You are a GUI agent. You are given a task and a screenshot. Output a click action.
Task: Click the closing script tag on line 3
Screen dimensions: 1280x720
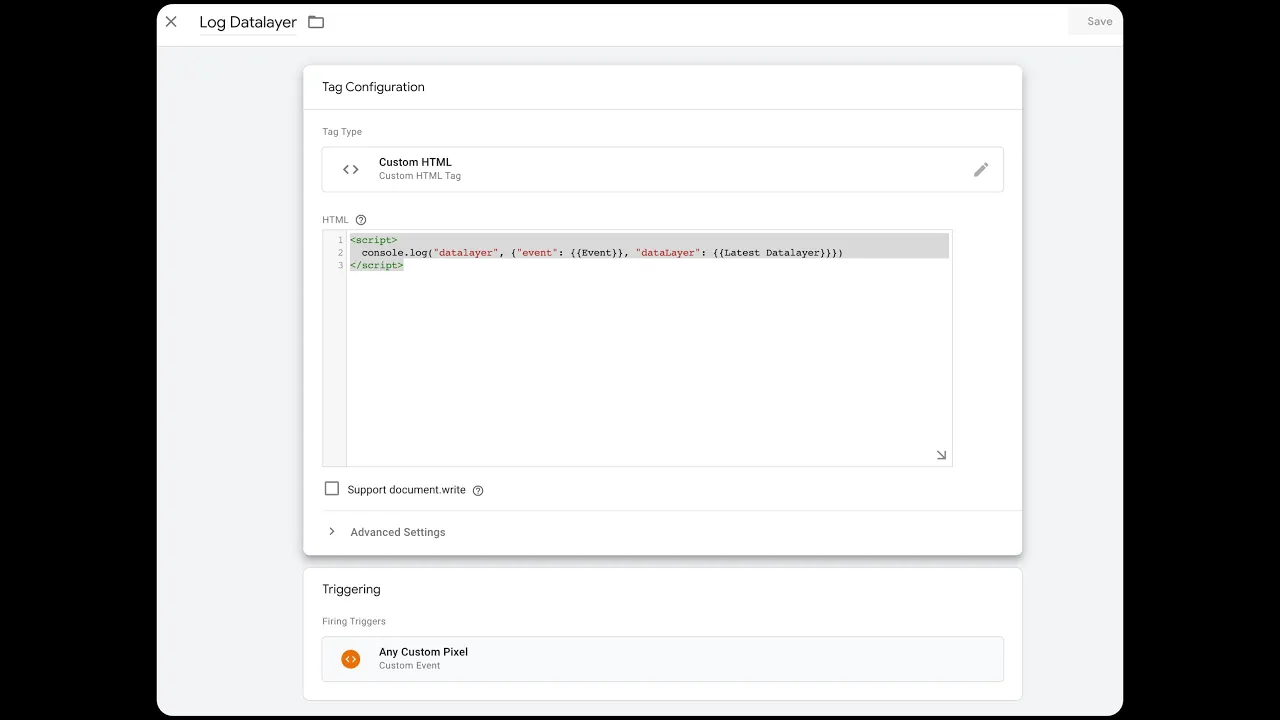pos(377,266)
